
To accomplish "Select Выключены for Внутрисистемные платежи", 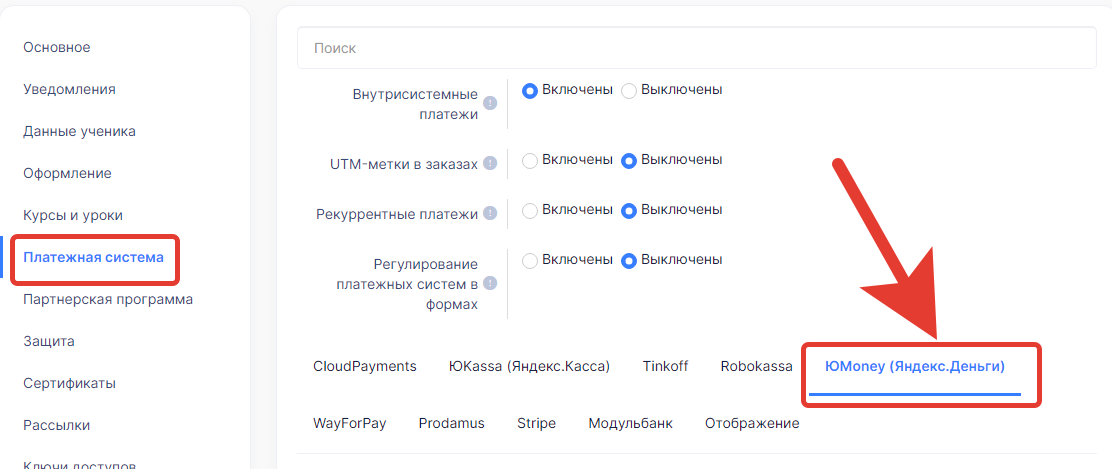I will coord(629,91).
